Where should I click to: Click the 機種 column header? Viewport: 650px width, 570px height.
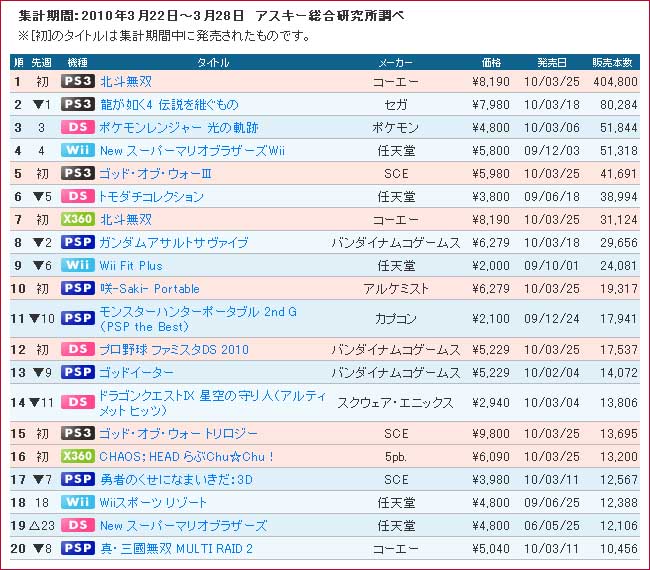[78, 63]
